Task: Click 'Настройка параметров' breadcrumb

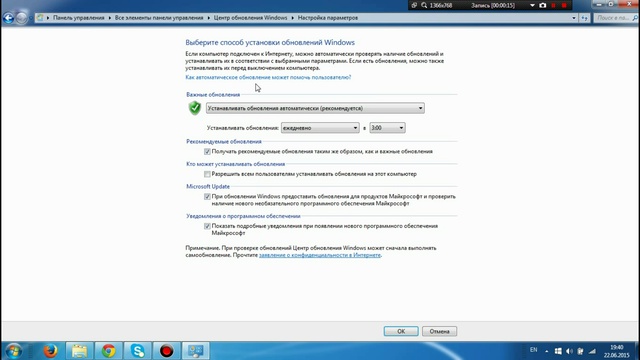Action: (328, 18)
